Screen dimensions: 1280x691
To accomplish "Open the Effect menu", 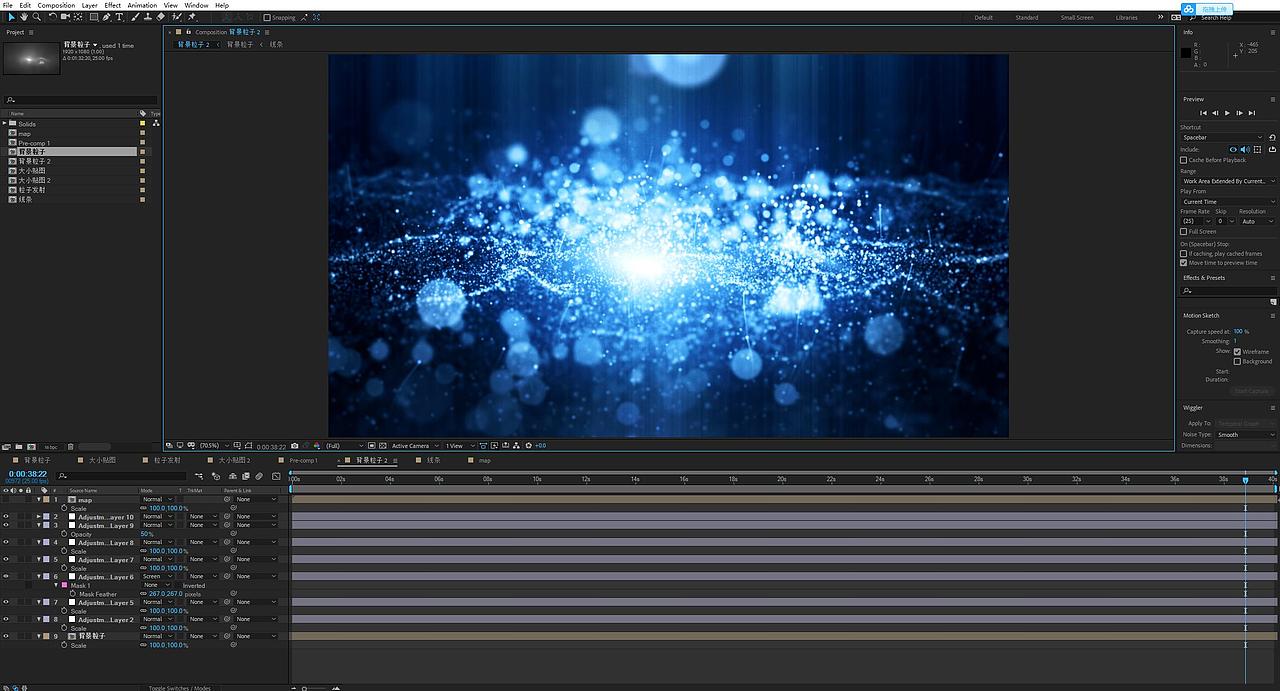I will pos(113,5).
